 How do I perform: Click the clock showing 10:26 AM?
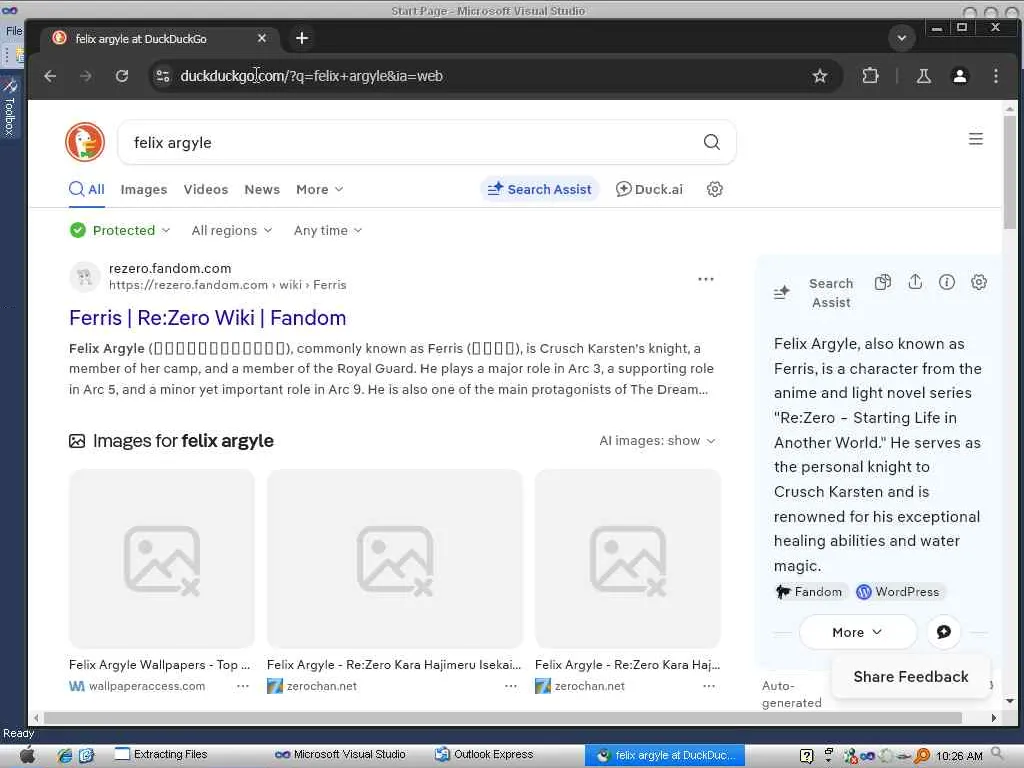[959, 756]
